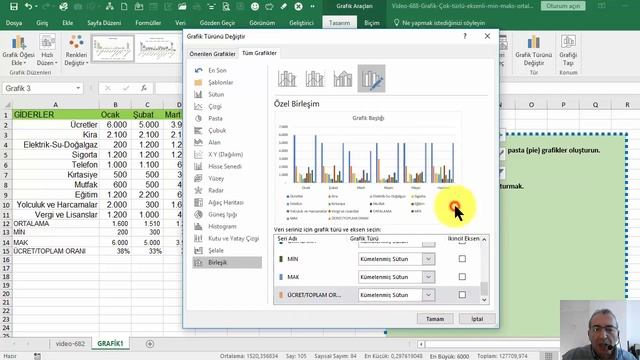Open the Undo history dropdown arrow
The image size is (640, 360).
[x=36, y=7]
